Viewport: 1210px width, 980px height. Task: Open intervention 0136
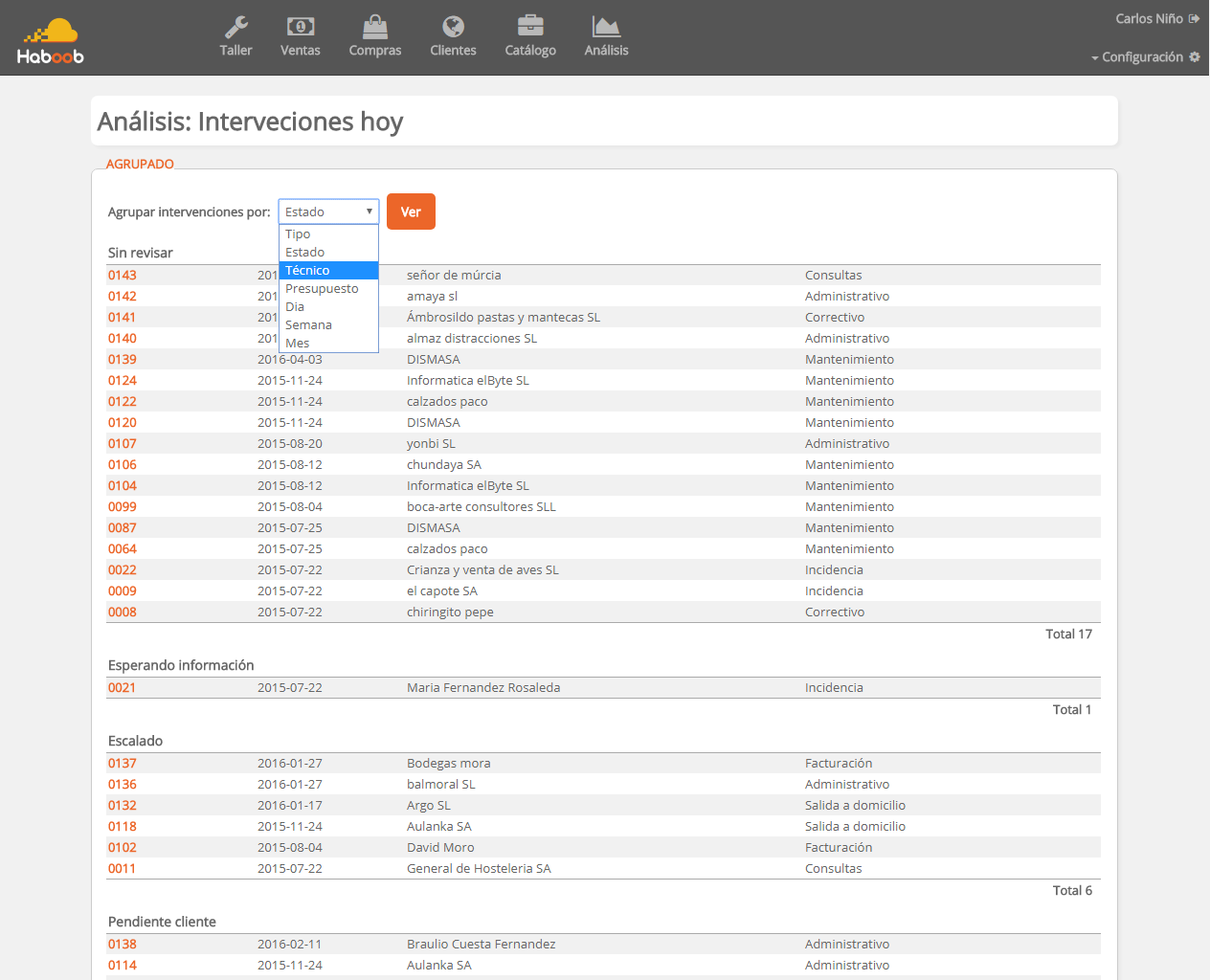[123, 785]
